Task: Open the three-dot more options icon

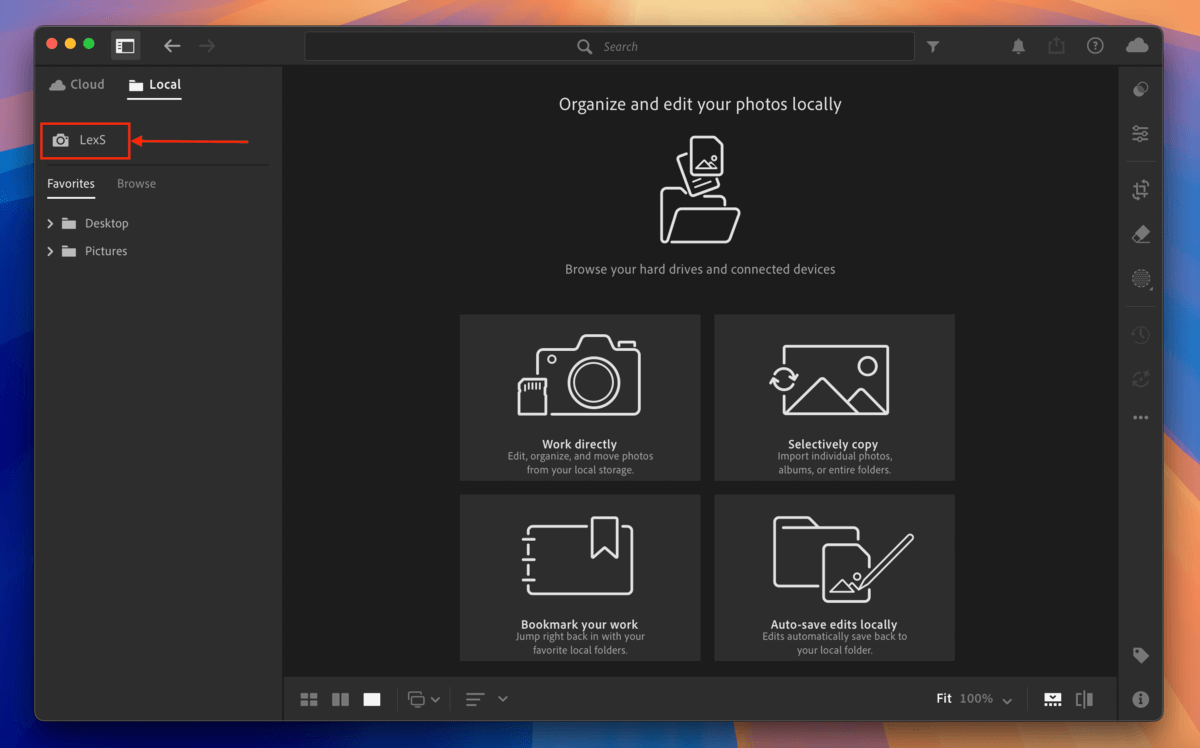Action: [1140, 418]
